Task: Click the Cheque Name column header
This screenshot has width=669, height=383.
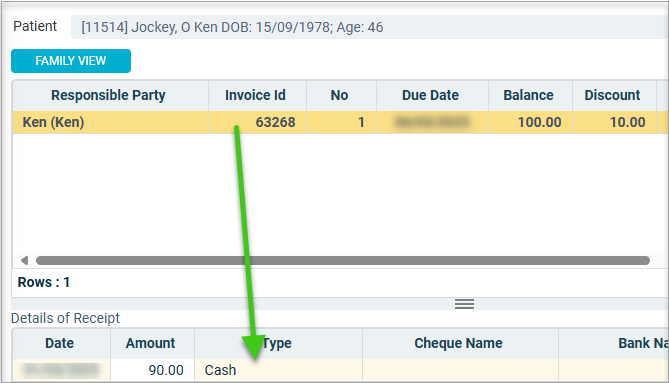Action: [460, 343]
